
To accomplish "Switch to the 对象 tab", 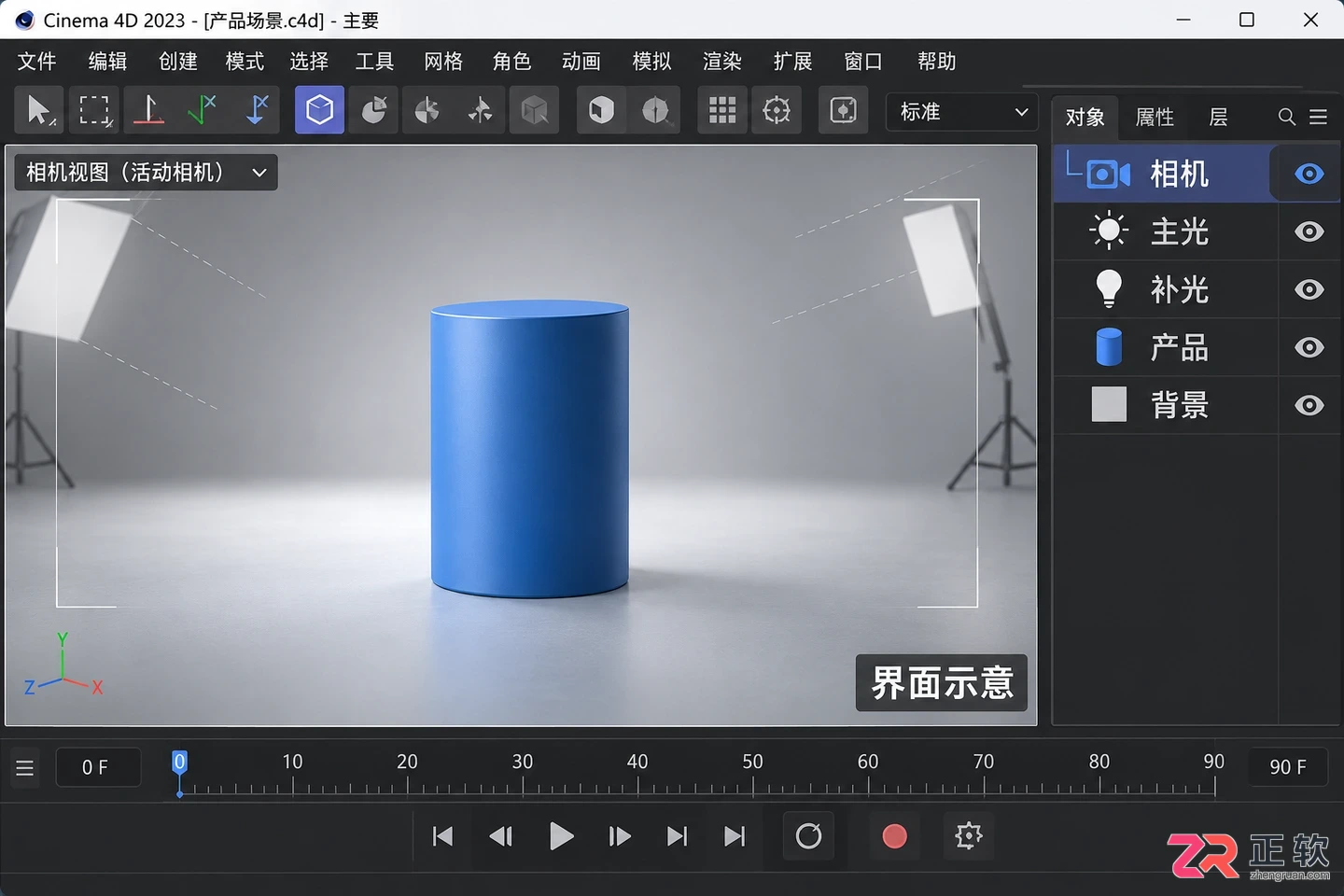I will point(1085,117).
